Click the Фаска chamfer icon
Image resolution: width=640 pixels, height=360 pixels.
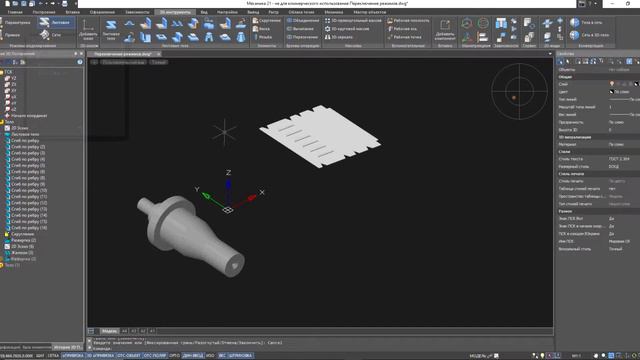pyautogui.click(x=256, y=29)
